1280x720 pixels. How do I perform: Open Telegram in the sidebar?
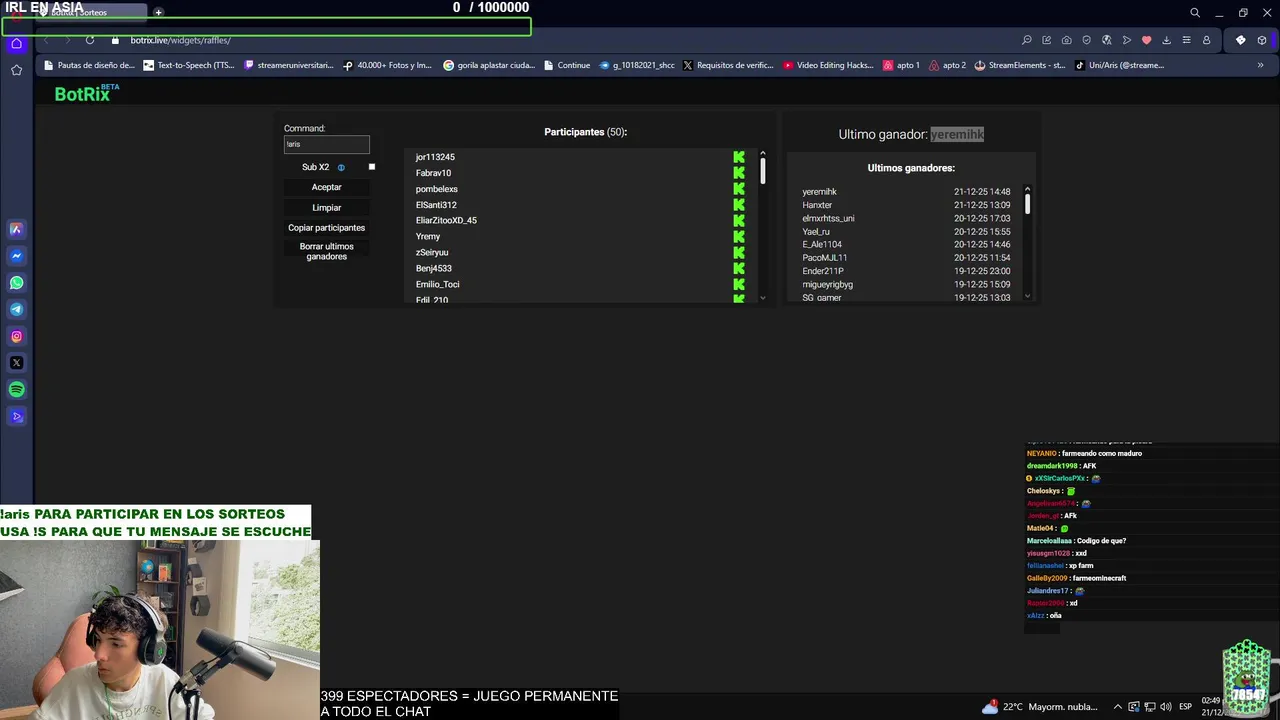click(16, 310)
